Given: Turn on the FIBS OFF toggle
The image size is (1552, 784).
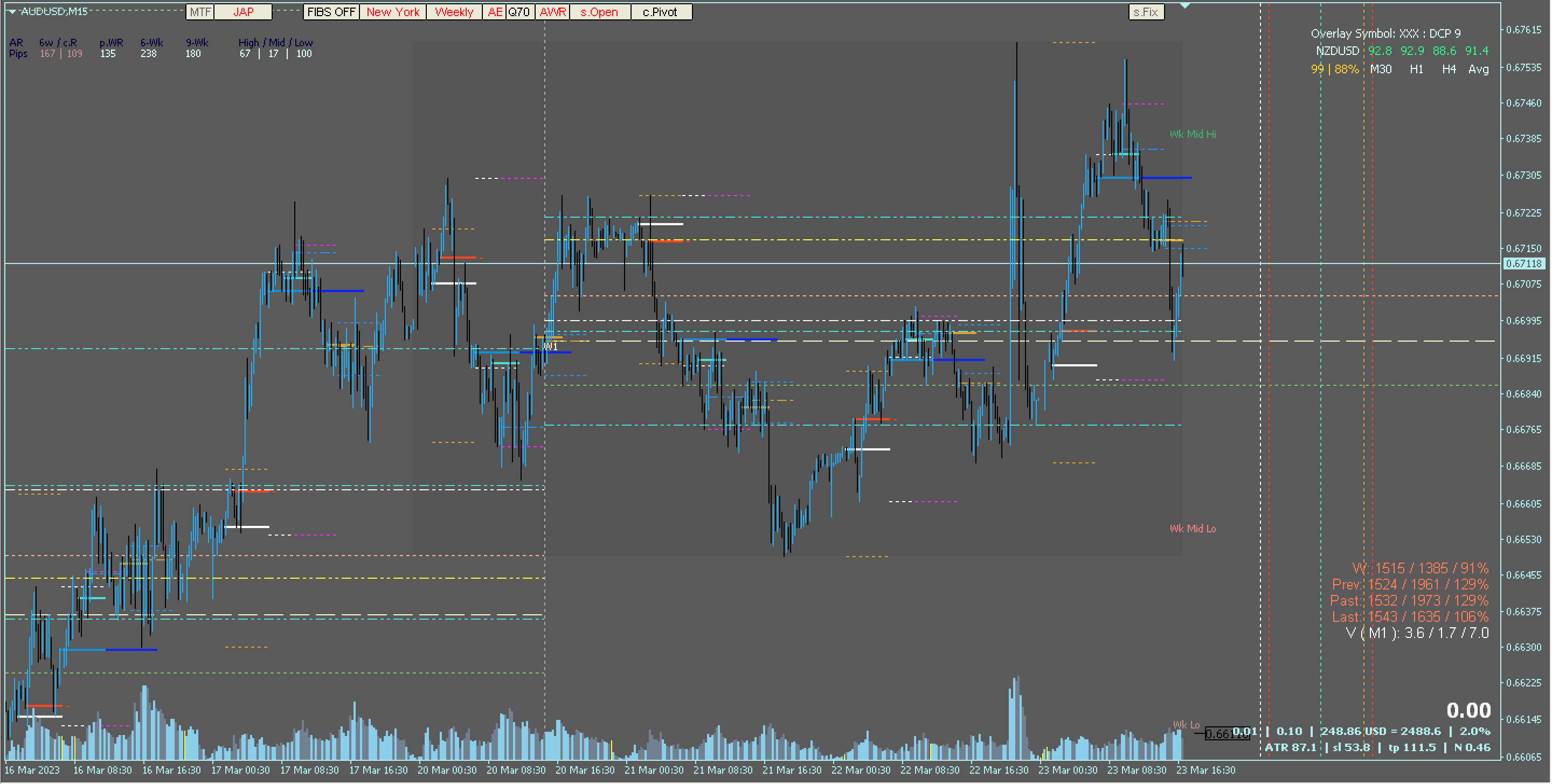Looking at the screenshot, I should (331, 12).
